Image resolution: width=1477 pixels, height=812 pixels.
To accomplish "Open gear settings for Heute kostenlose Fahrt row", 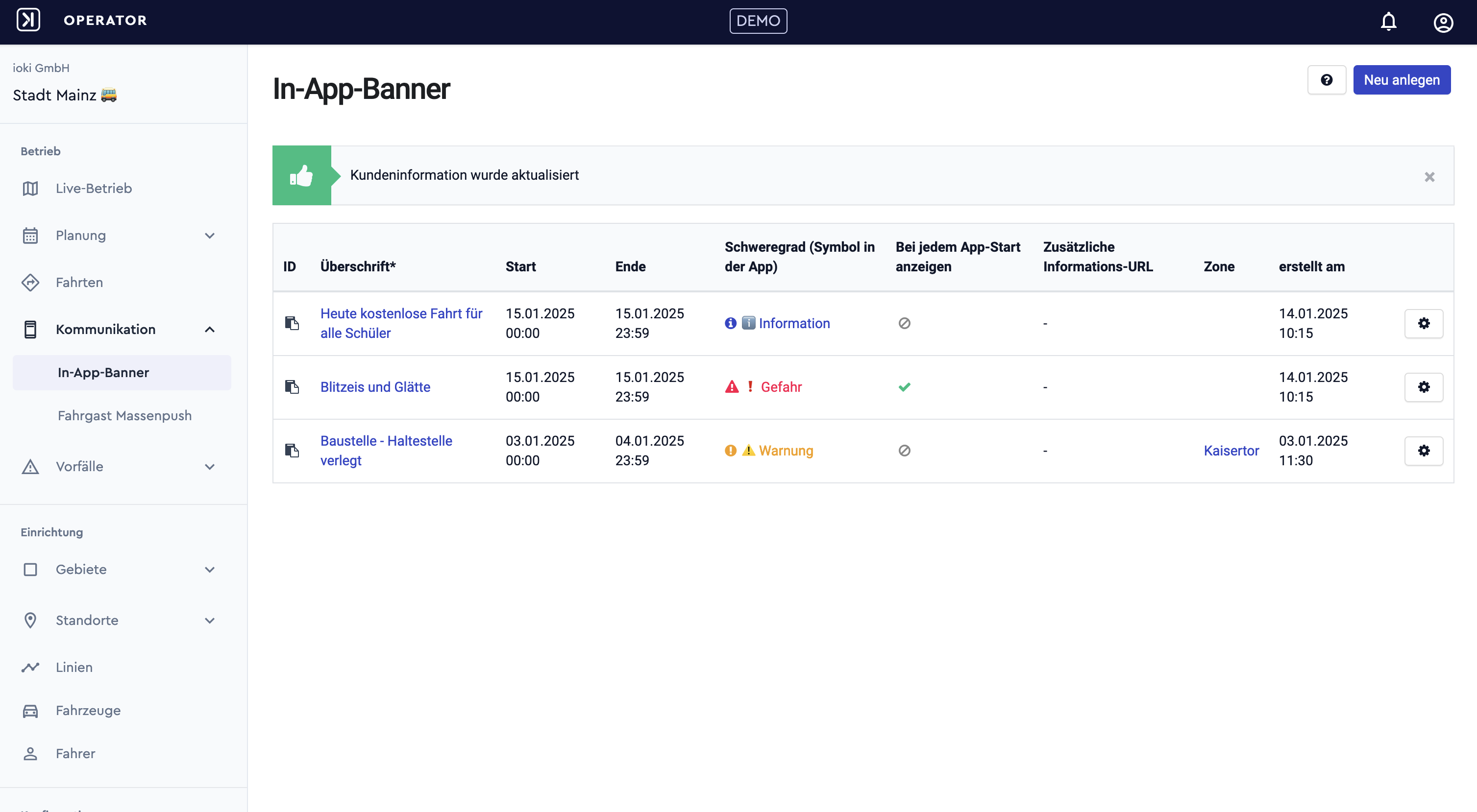I will click(1423, 323).
